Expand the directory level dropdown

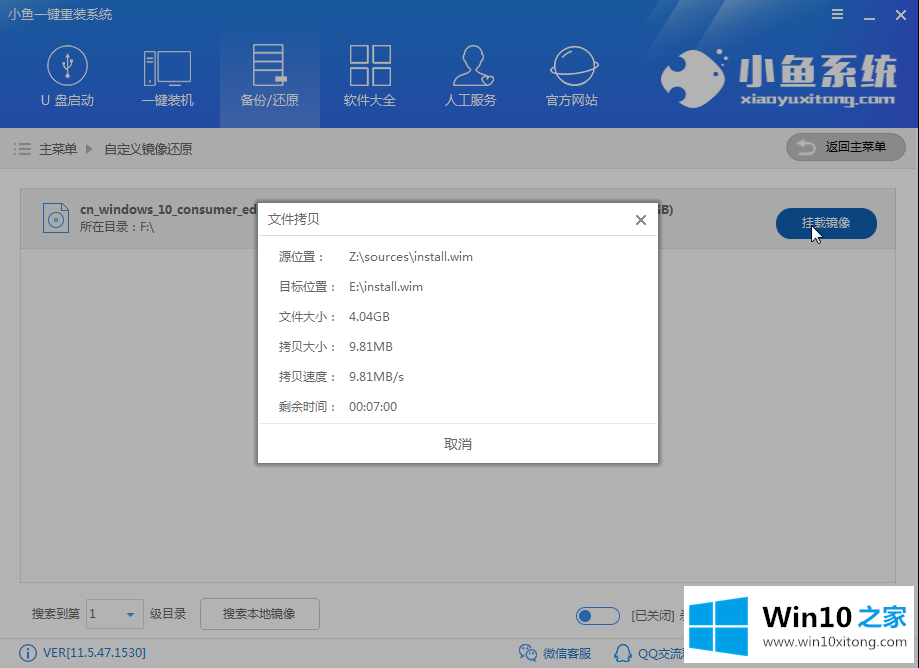point(132,614)
